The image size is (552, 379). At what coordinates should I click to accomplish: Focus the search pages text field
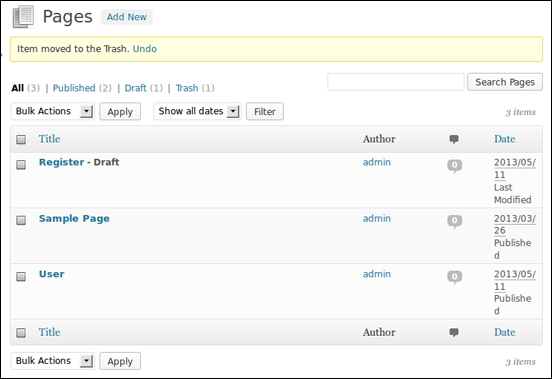pos(396,82)
